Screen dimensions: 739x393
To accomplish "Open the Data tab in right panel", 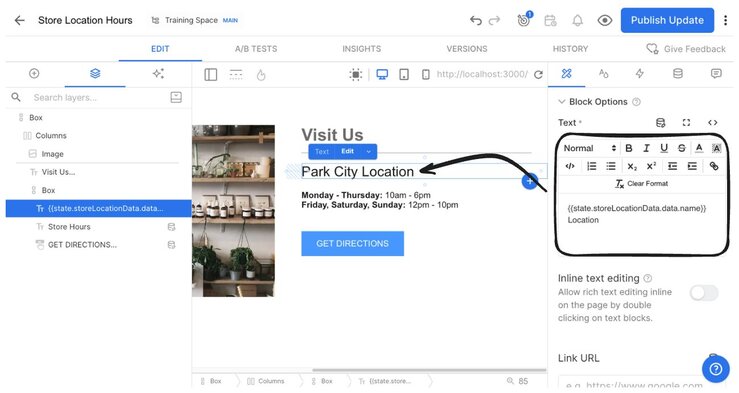I will [x=678, y=74].
